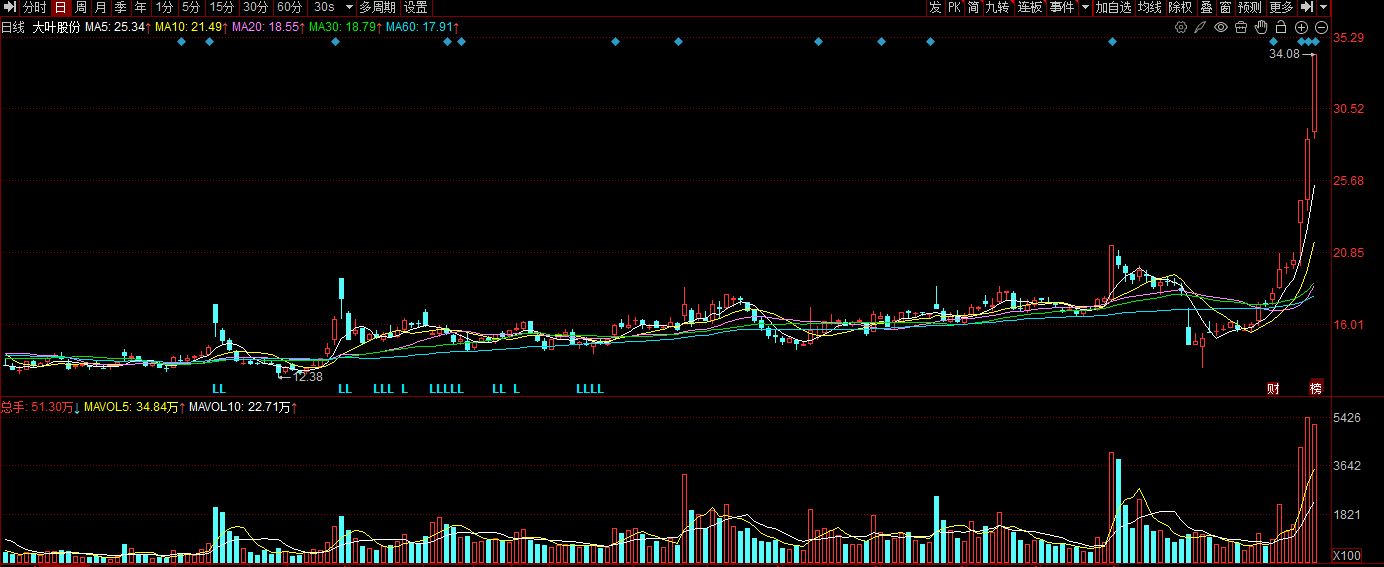Select the drawing pen tool icon

(1201, 27)
